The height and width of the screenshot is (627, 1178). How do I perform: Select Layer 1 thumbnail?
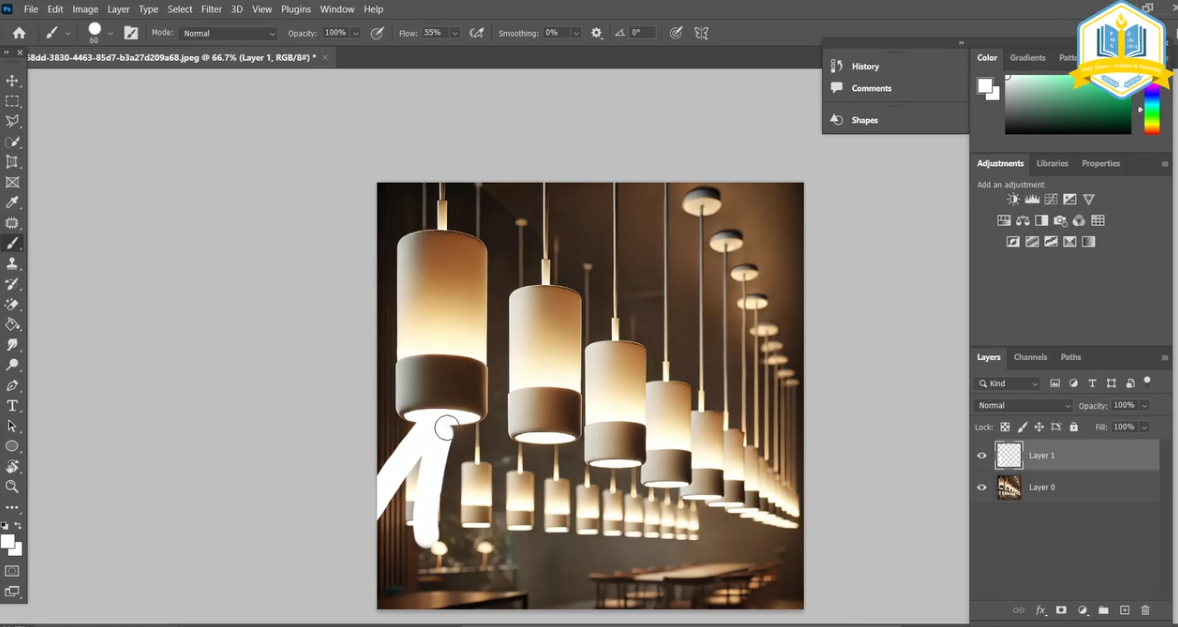pos(1009,456)
